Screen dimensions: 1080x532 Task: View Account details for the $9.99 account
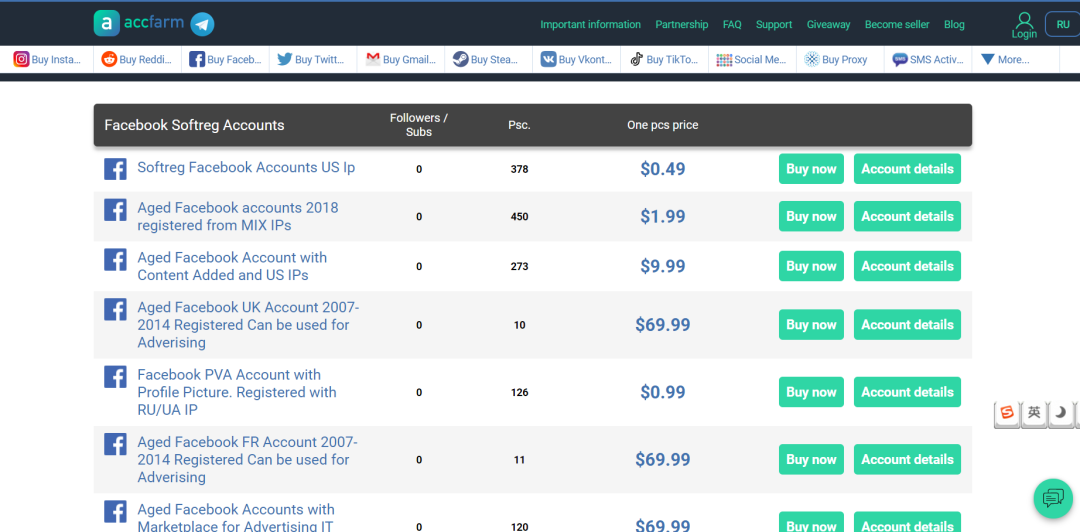907,266
